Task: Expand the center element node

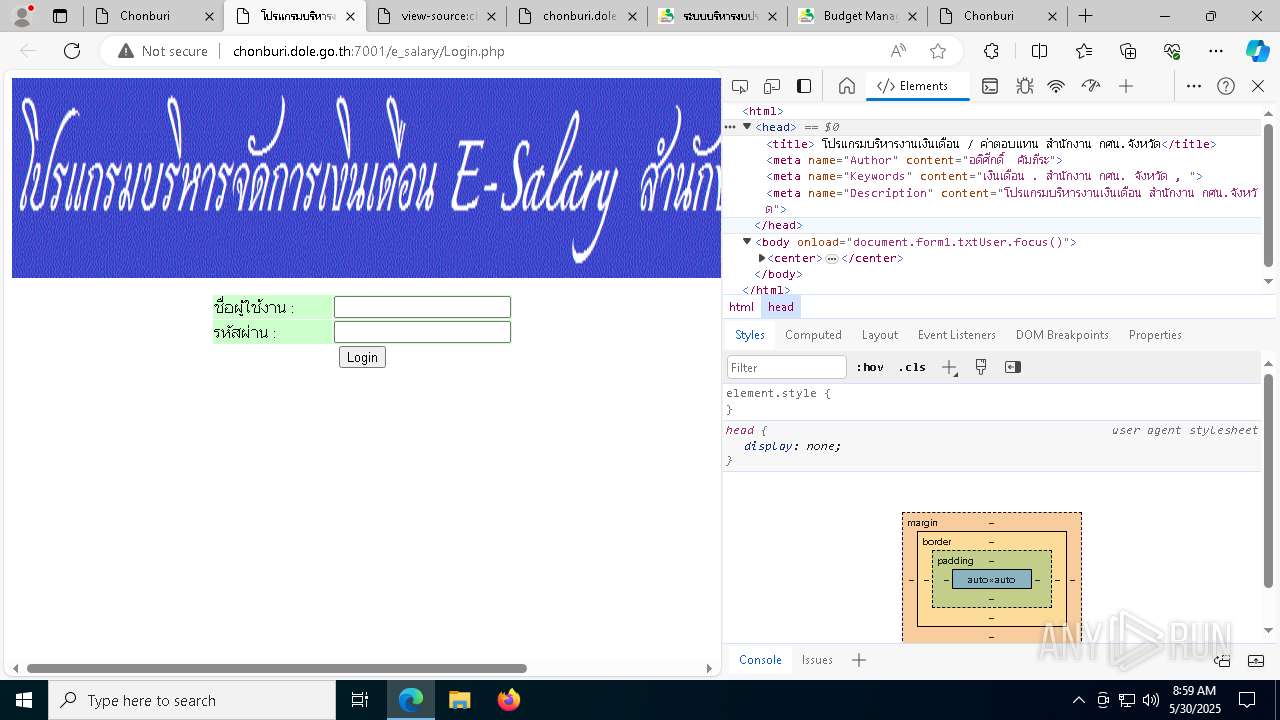Action: (x=762, y=258)
